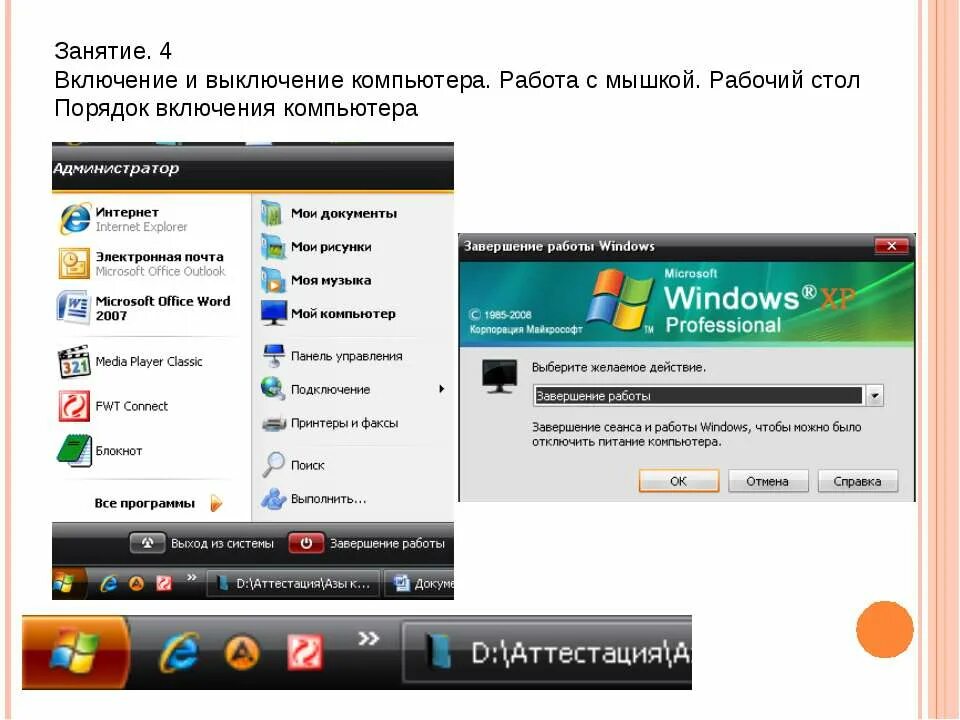Click Интернет label text
The image size is (960, 720).
pos(127,212)
